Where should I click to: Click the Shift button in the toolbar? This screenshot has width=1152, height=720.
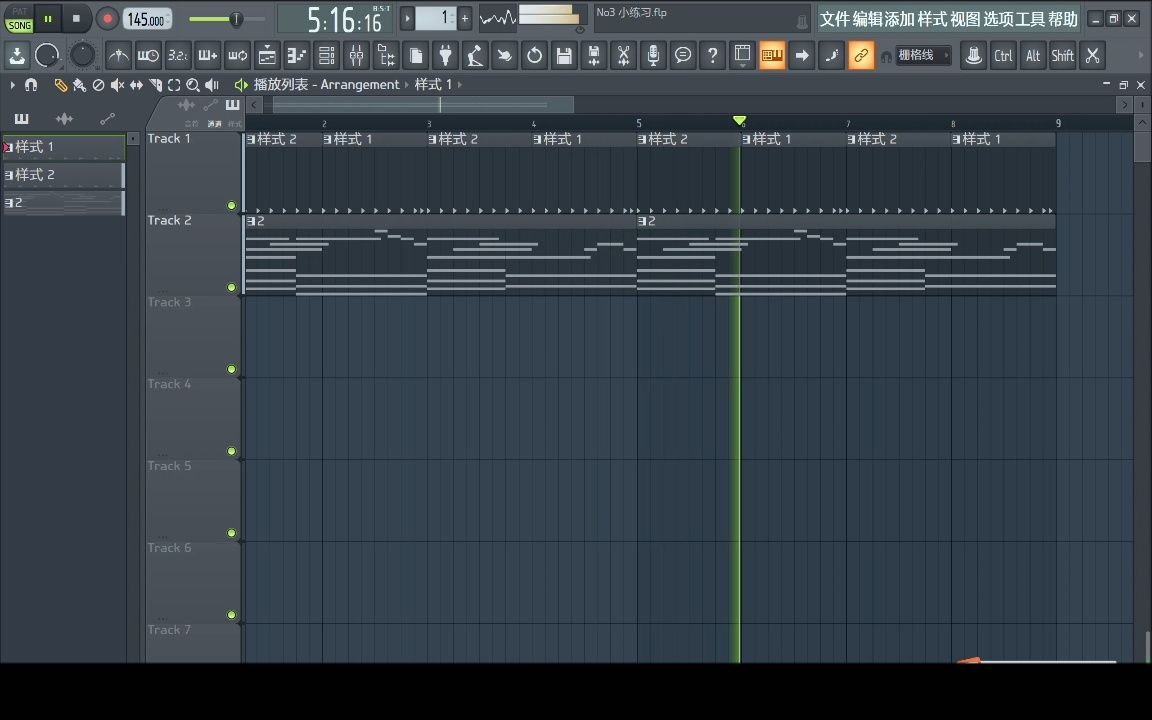tap(1062, 55)
